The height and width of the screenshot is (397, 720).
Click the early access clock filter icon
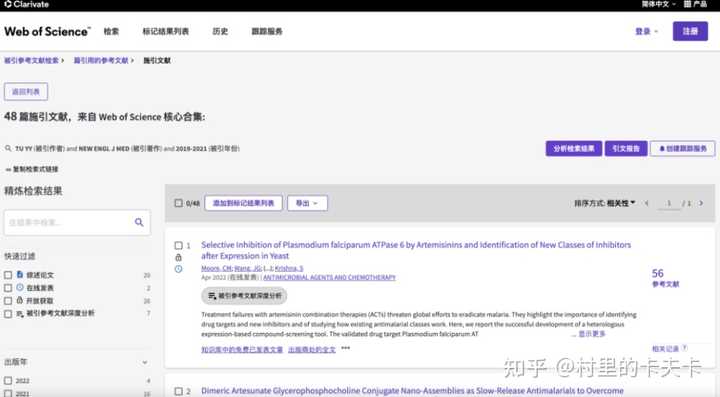[20, 287]
